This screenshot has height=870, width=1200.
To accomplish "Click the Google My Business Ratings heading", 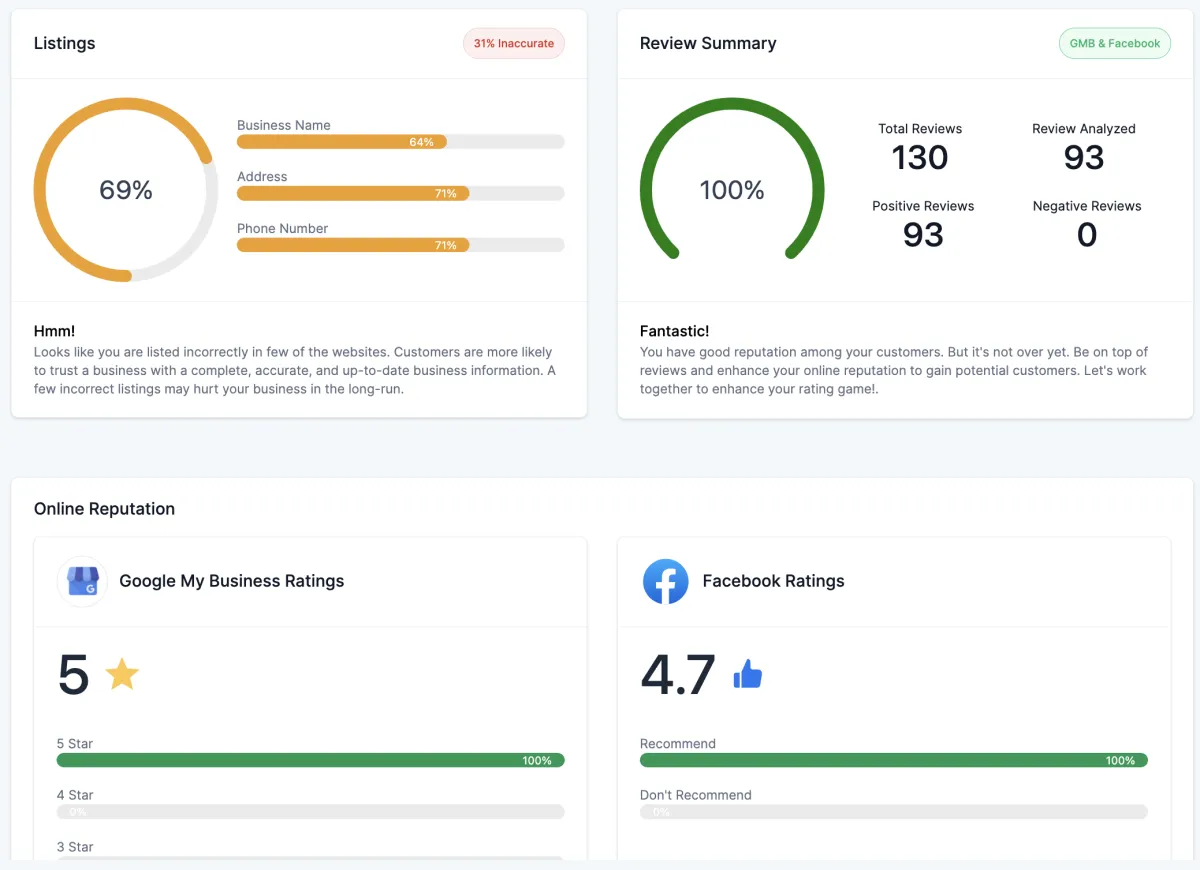I will click(232, 581).
